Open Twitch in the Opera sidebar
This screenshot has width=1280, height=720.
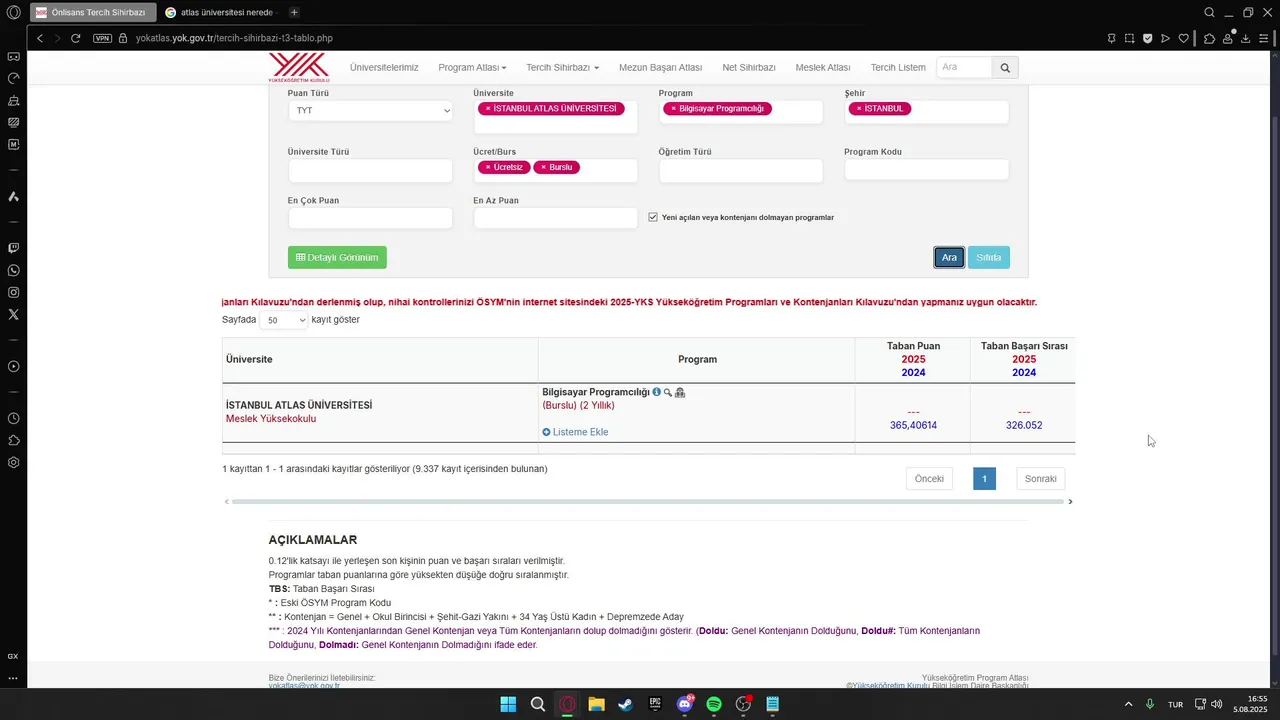[13, 248]
